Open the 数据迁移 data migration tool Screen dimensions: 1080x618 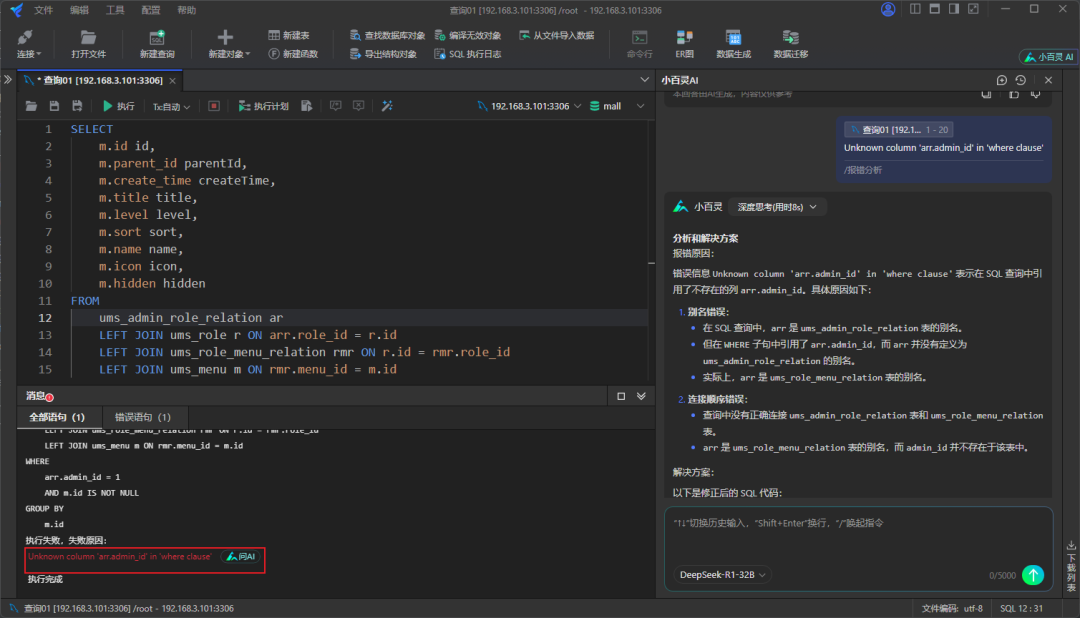[x=790, y=43]
